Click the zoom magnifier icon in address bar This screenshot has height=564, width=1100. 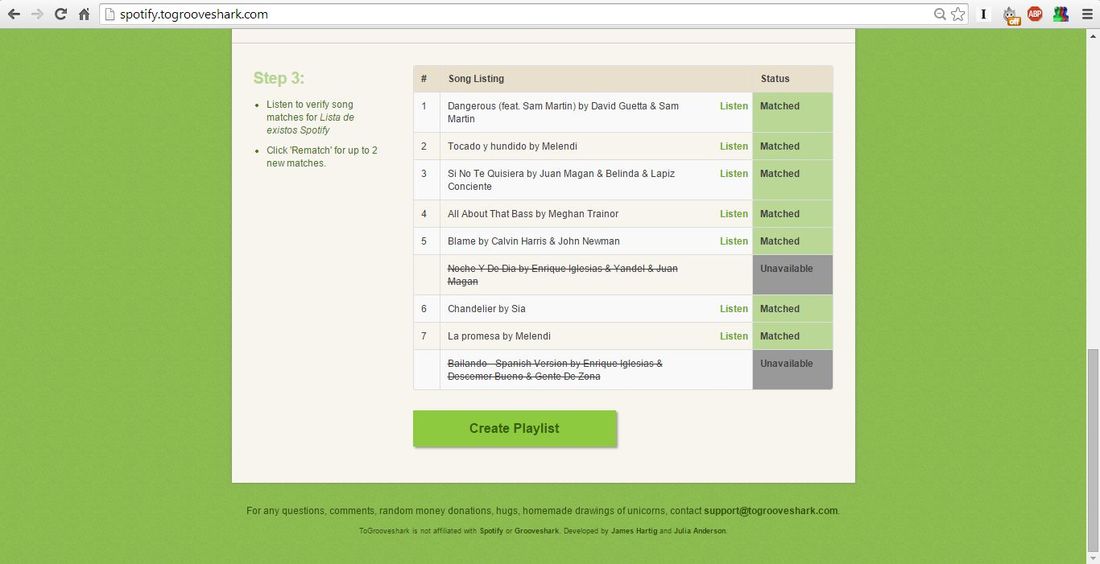939,14
